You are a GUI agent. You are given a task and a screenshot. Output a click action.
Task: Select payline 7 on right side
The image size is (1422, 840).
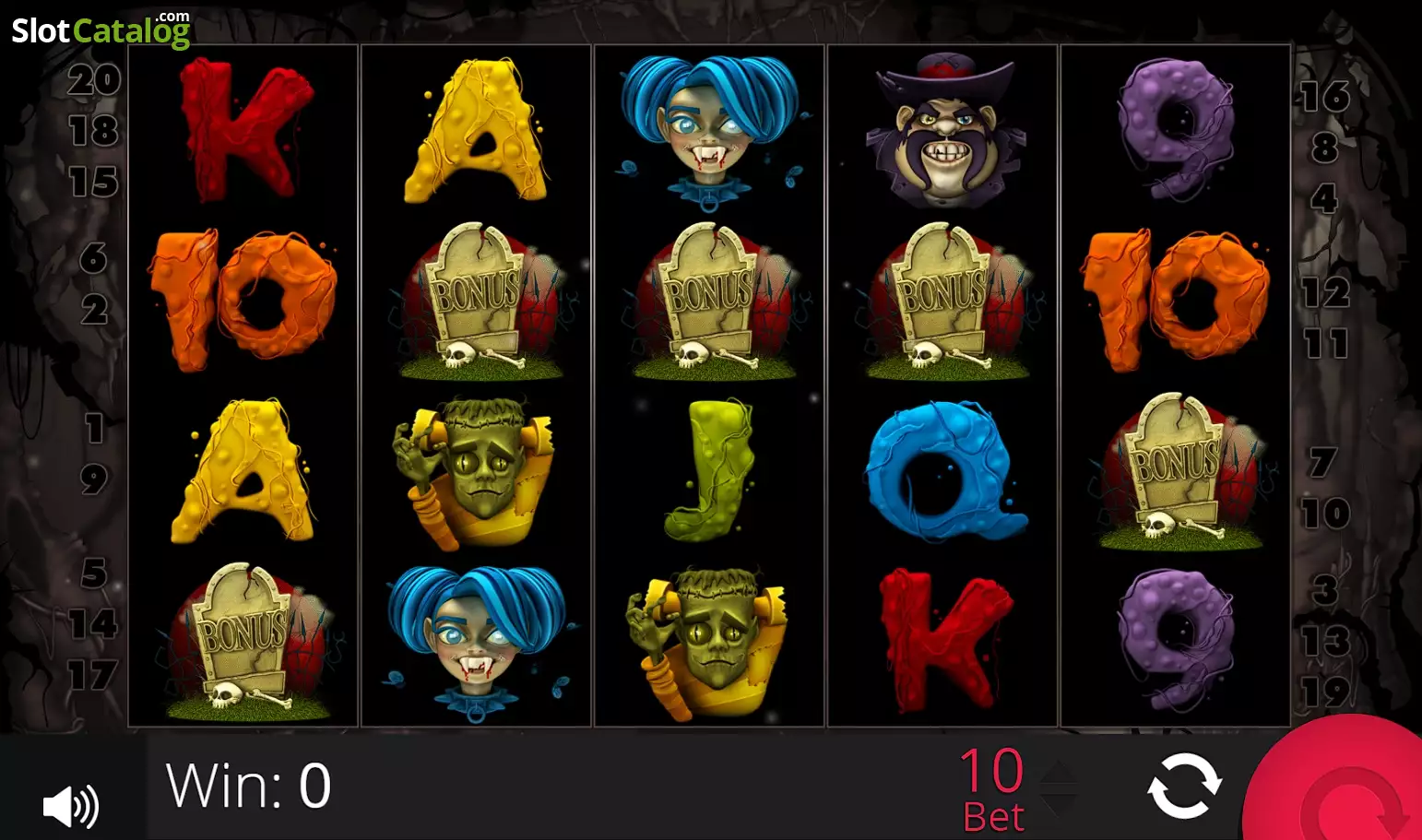(x=1322, y=462)
